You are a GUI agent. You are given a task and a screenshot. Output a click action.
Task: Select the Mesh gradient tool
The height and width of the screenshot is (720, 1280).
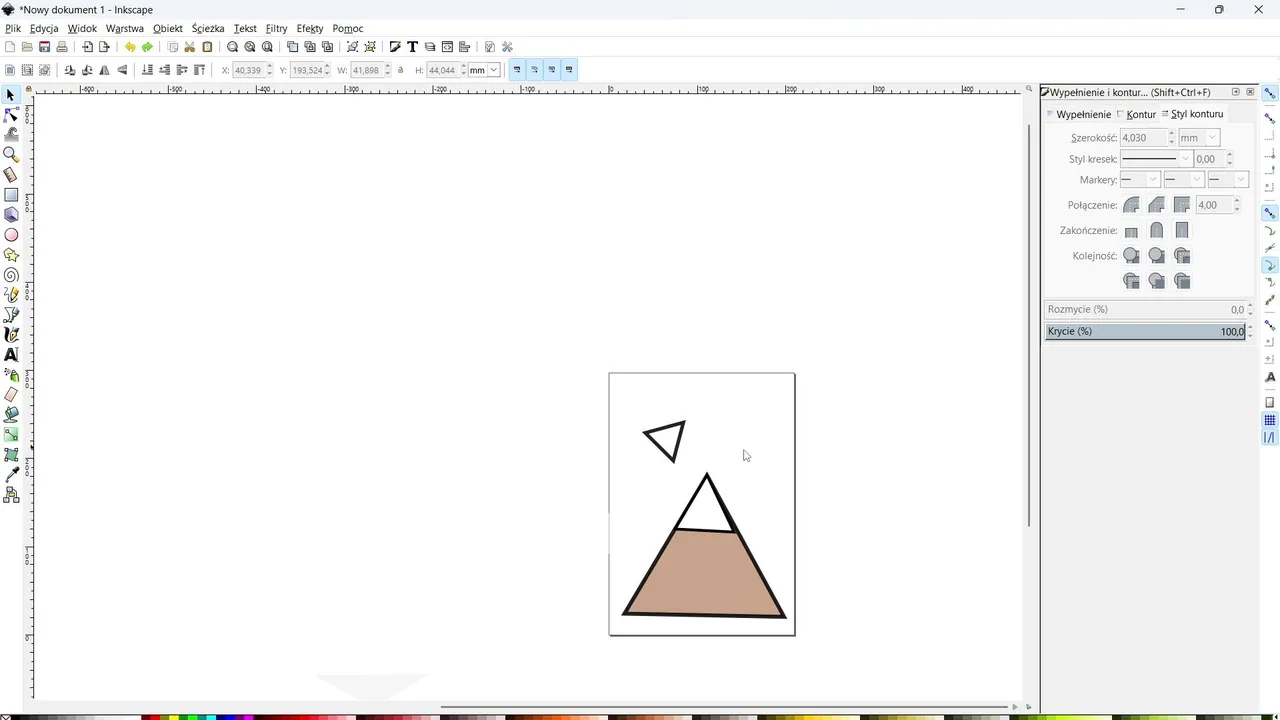(x=11, y=455)
